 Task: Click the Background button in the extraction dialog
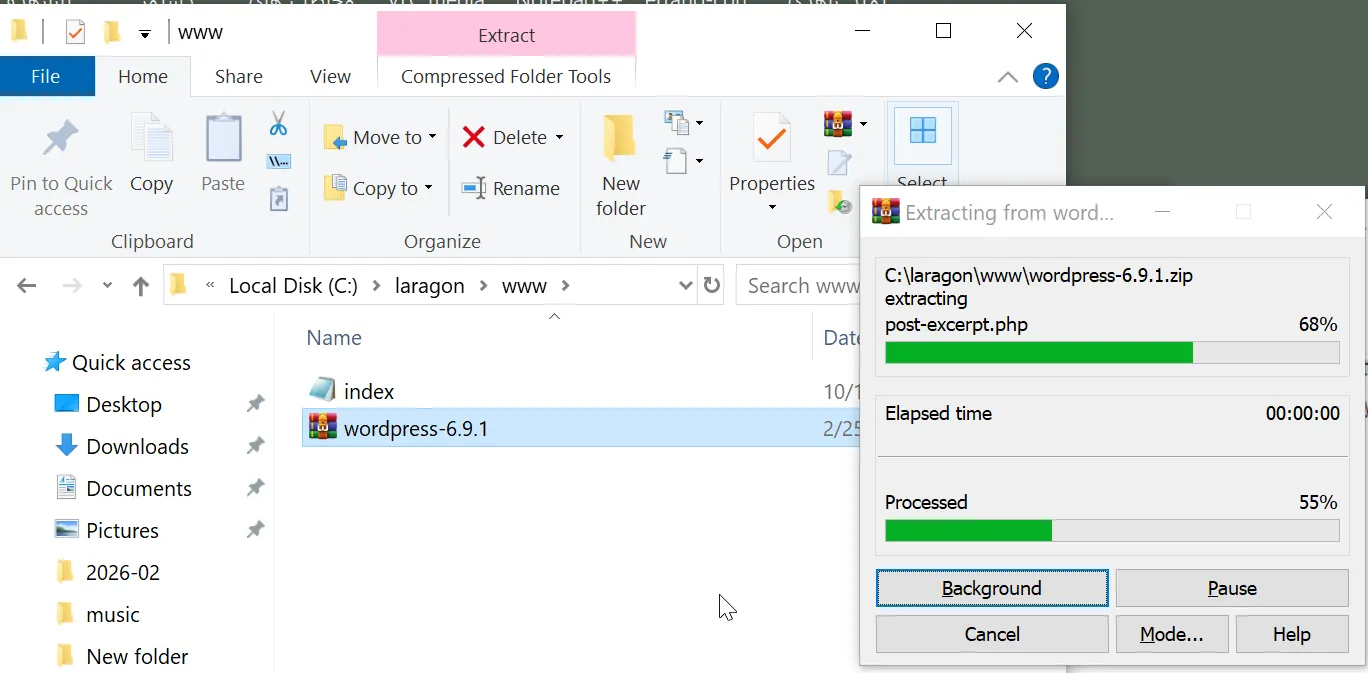coord(992,588)
